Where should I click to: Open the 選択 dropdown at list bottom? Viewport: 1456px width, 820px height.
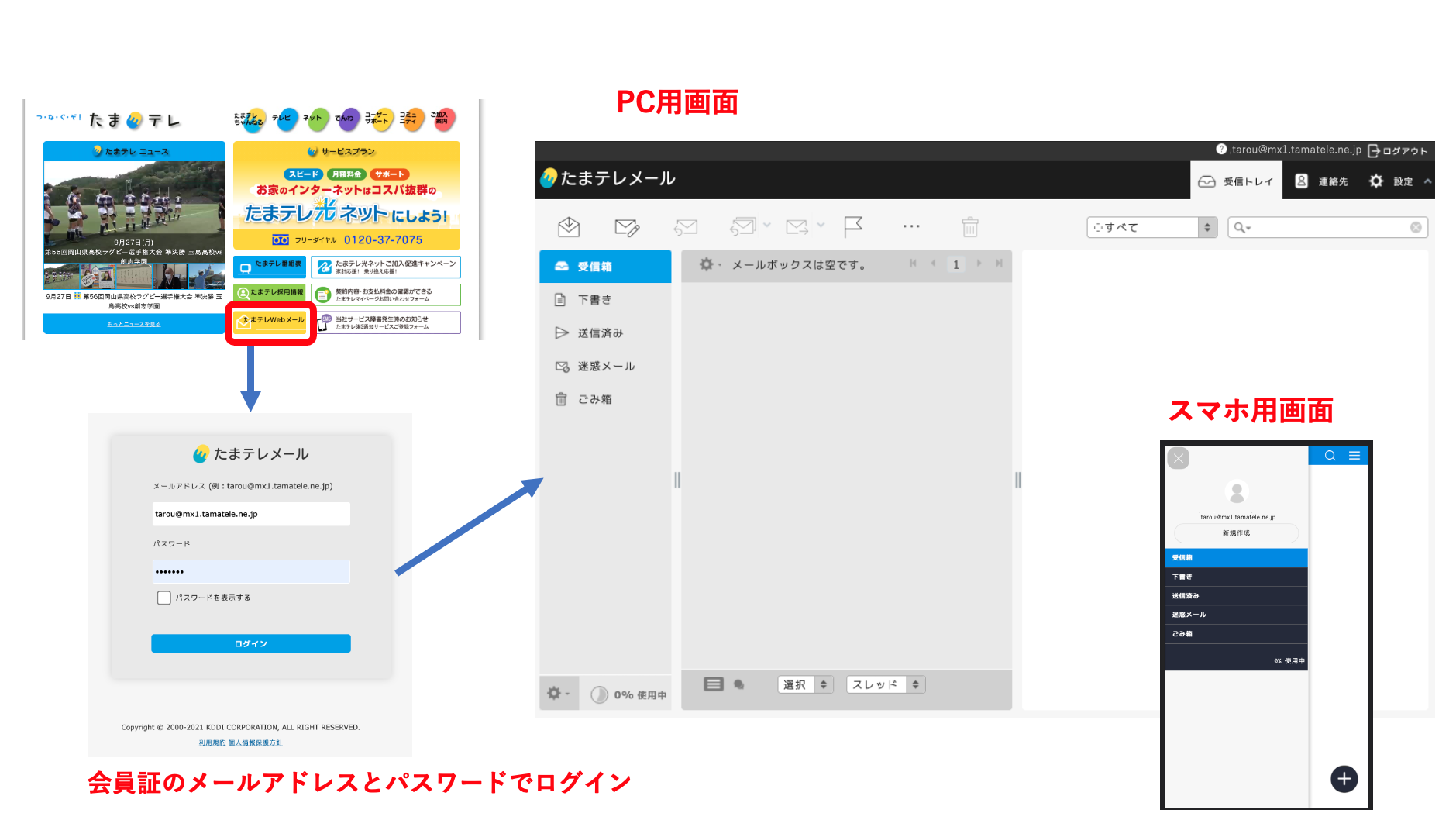pyautogui.click(x=806, y=684)
